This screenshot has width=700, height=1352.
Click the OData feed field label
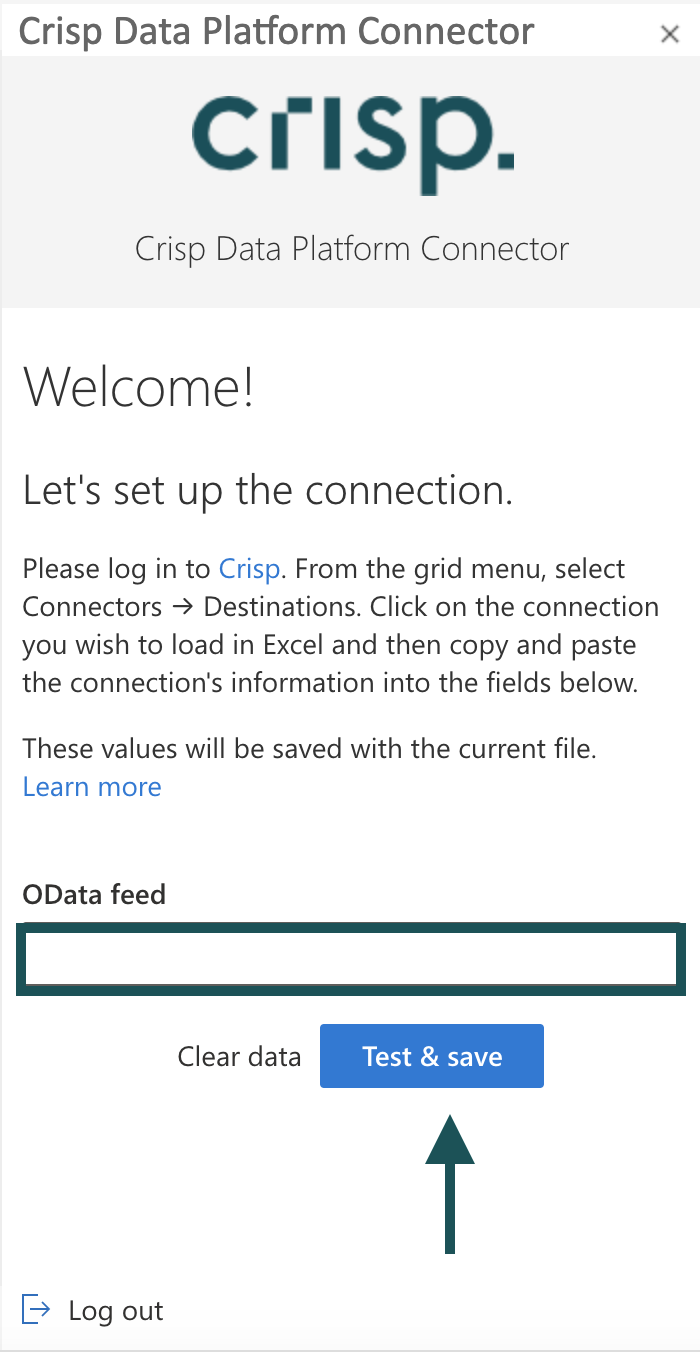point(94,894)
